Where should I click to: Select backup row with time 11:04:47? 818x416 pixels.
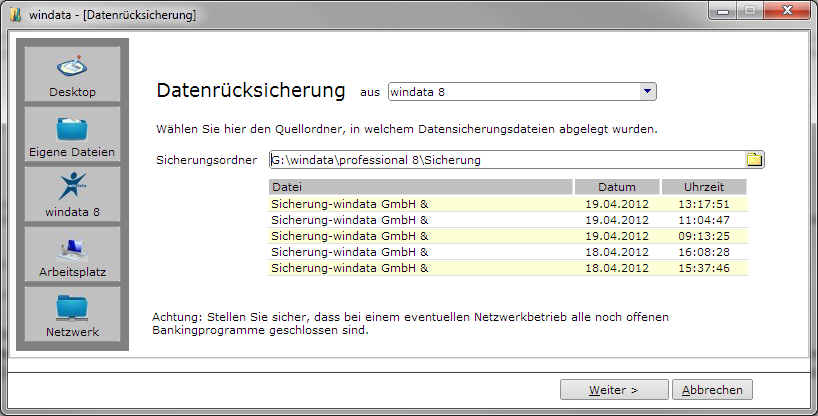508,220
